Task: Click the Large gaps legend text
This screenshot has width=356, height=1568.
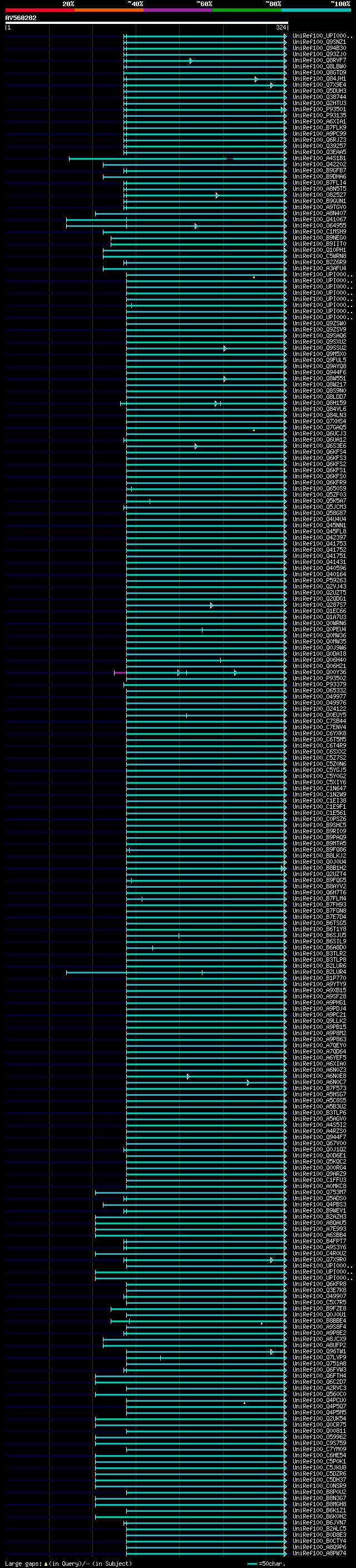Action: pyautogui.click(x=68, y=1563)
